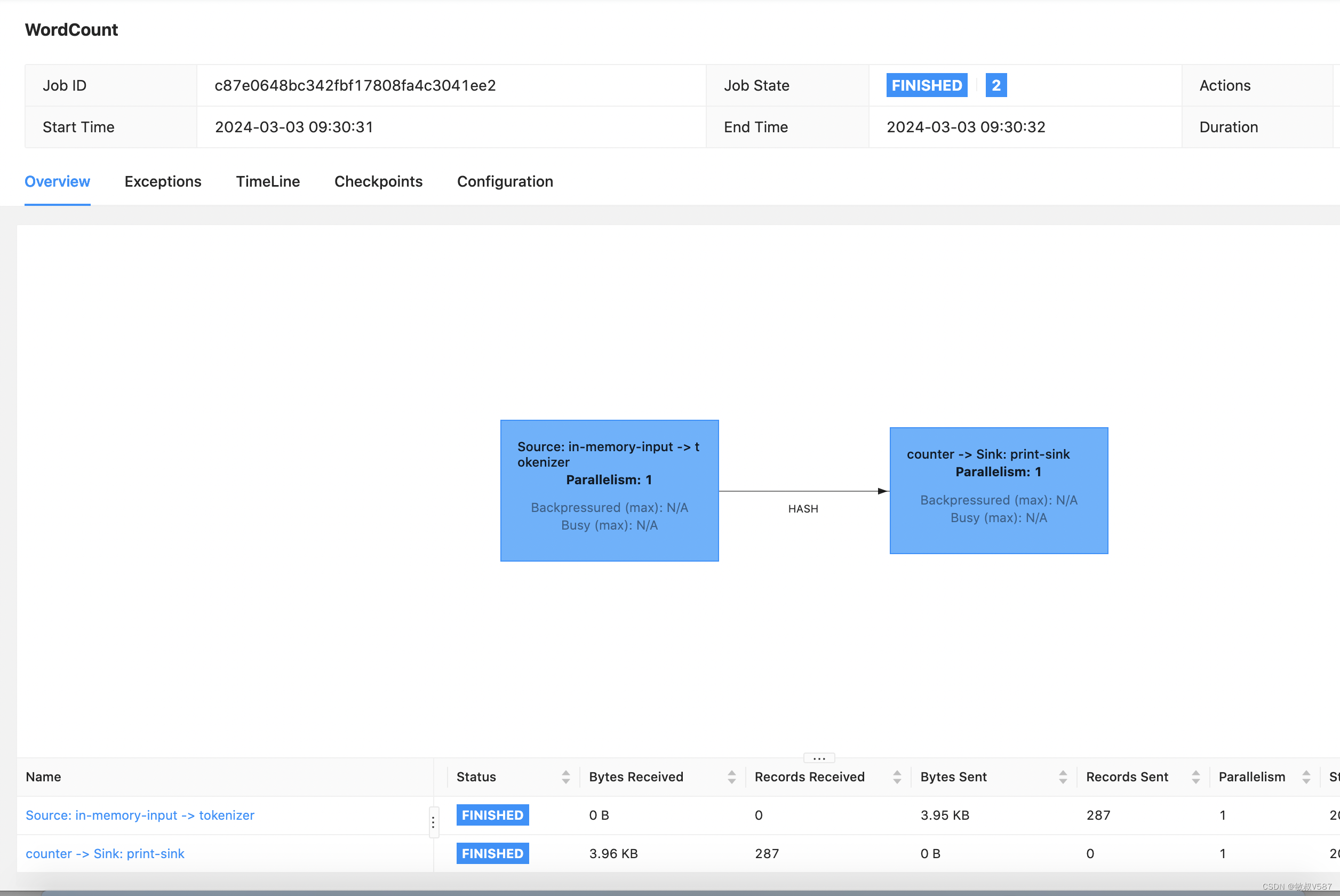This screenshot has width=1340, height=896.
Task: Click the FINISHED job state badge
Action: 926,85
